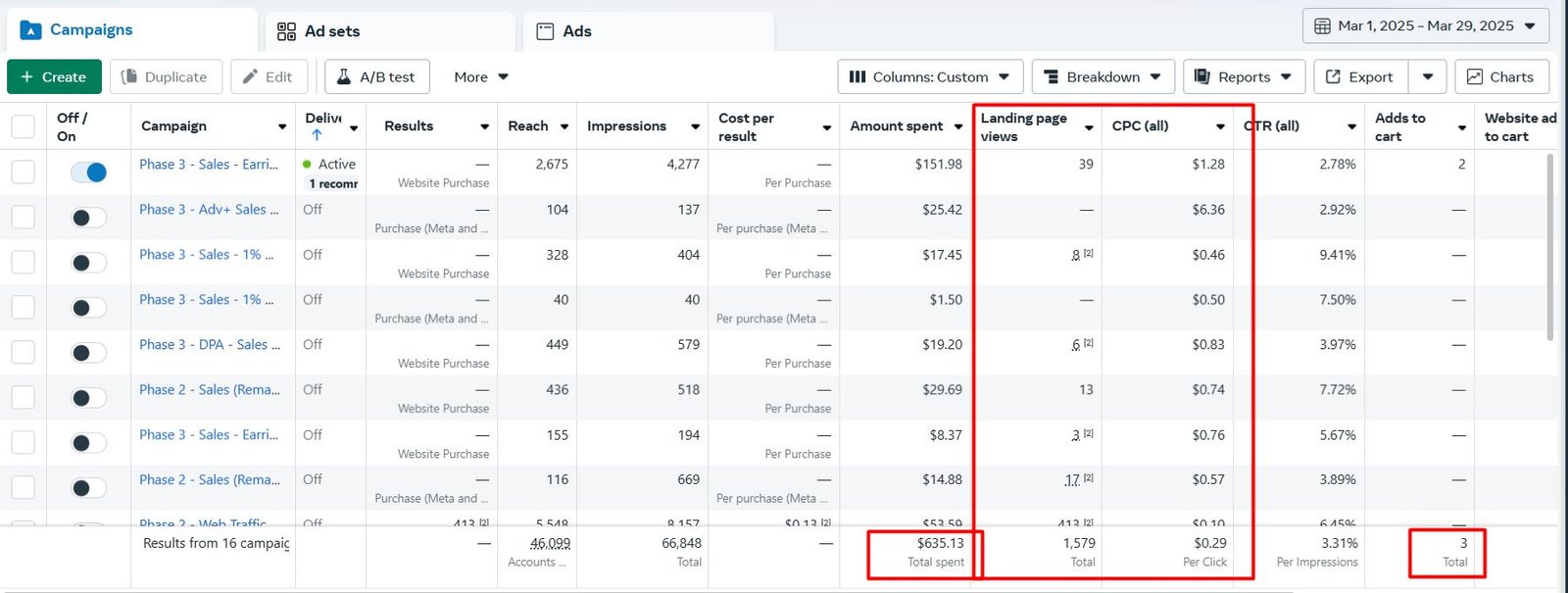
Task: Click the vertical scrollbar of the table
Action: (1549, 245)
